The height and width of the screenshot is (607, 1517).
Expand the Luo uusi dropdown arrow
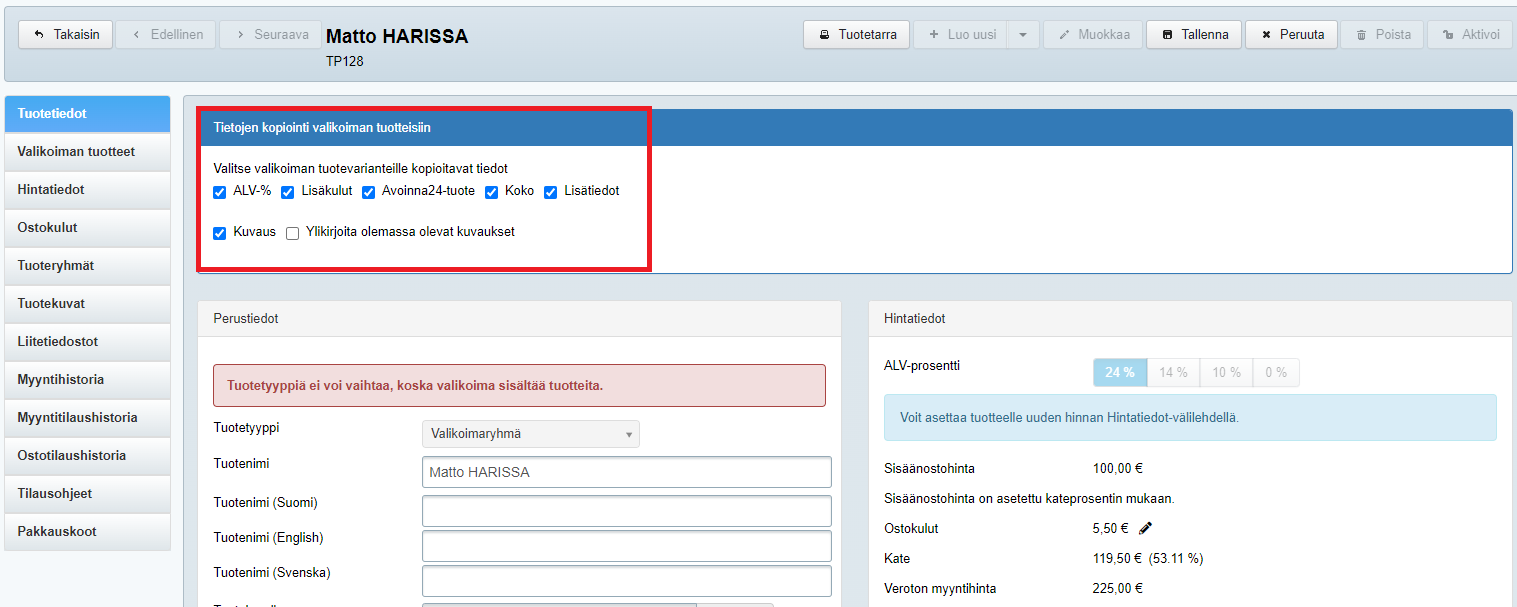1022,34
